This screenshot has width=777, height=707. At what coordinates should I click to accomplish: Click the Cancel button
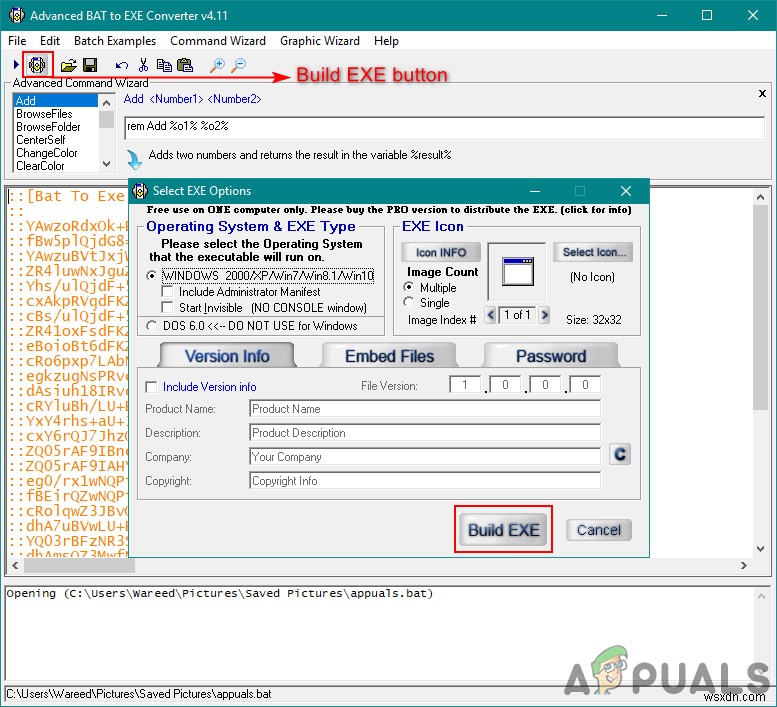(599, 530)
